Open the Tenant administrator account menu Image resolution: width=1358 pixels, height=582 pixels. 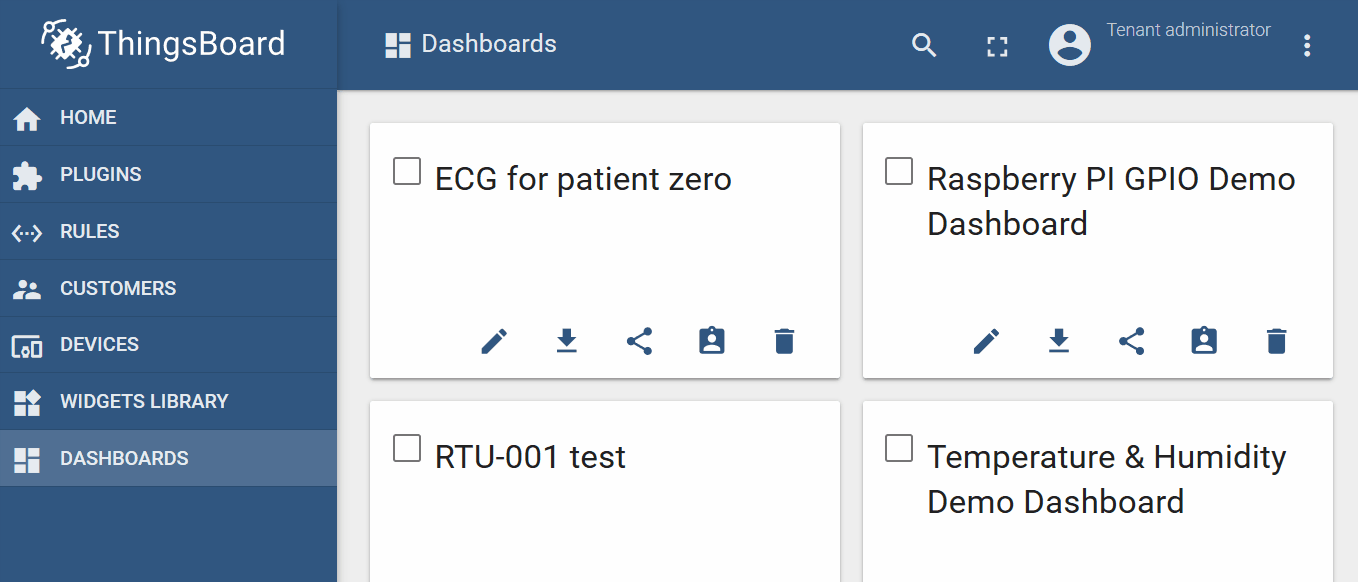point(1069,45)
